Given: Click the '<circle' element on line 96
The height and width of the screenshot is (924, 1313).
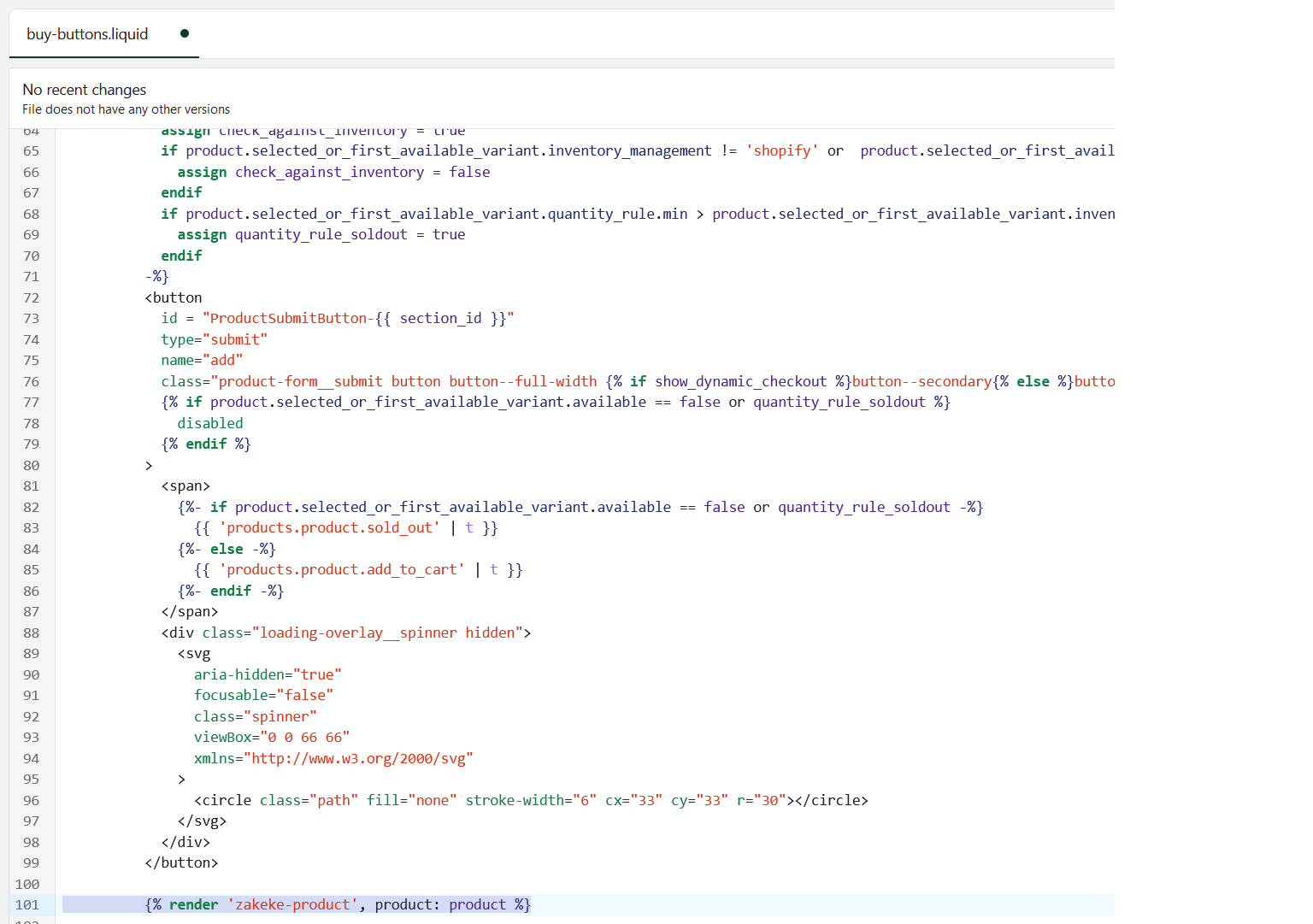Looking at the screenshot, I should pyautogui.click(x=223, y=801).
